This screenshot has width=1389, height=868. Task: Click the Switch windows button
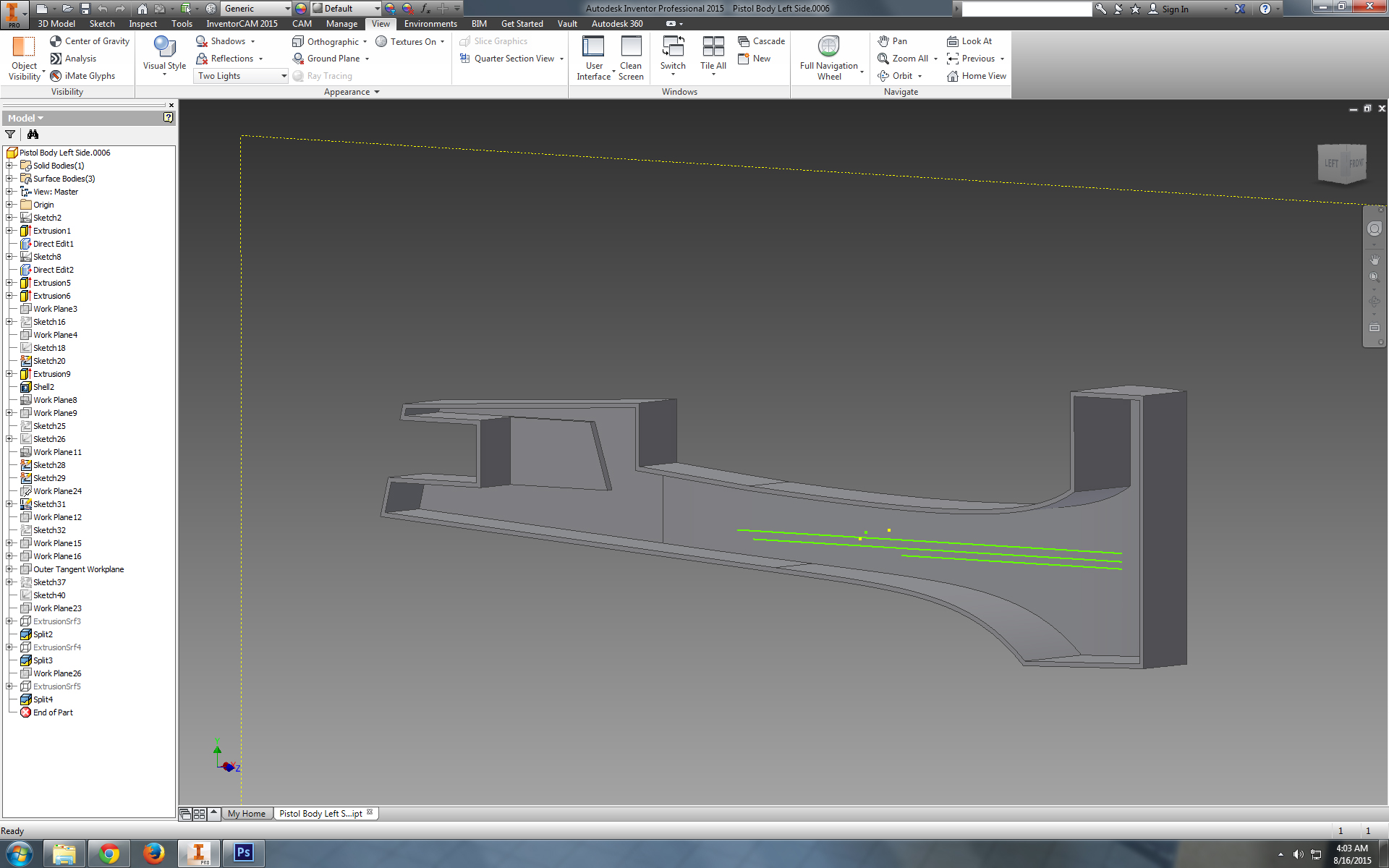pyautogui.click(x=673, y=55)
